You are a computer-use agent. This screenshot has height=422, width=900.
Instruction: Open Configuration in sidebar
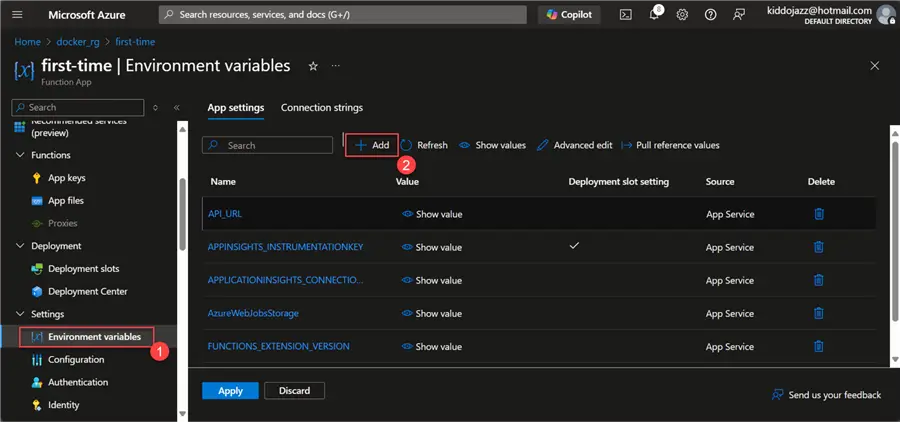tap(76, 359)
